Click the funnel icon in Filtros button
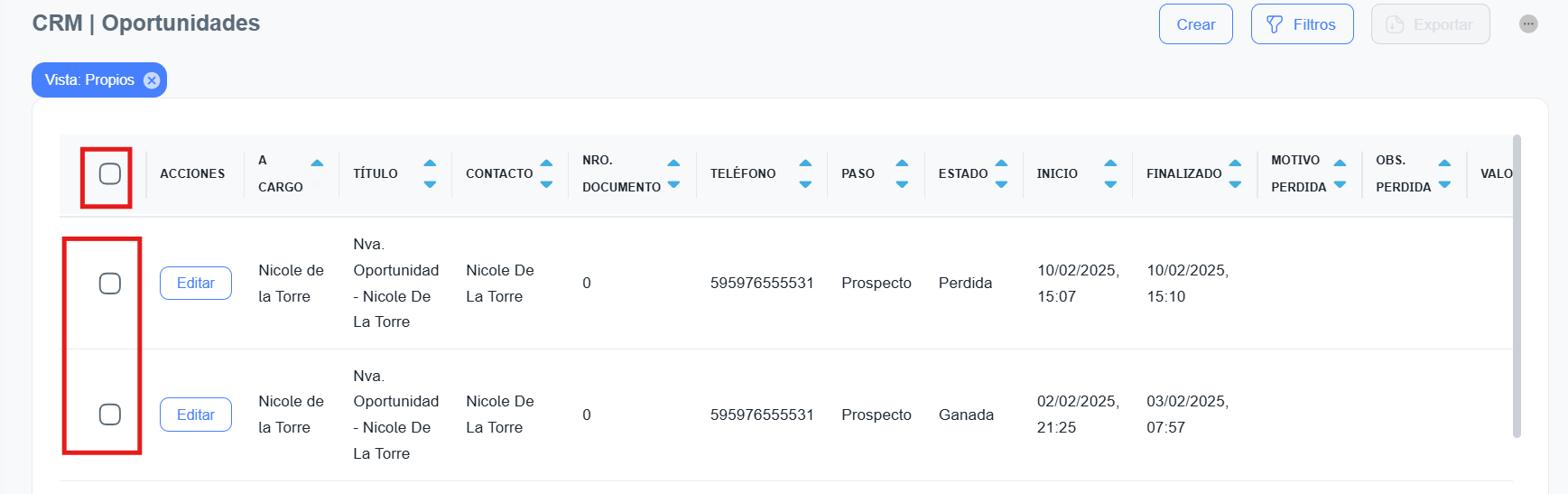This screenshot has height=494, width=1568. pos(1274,24)
